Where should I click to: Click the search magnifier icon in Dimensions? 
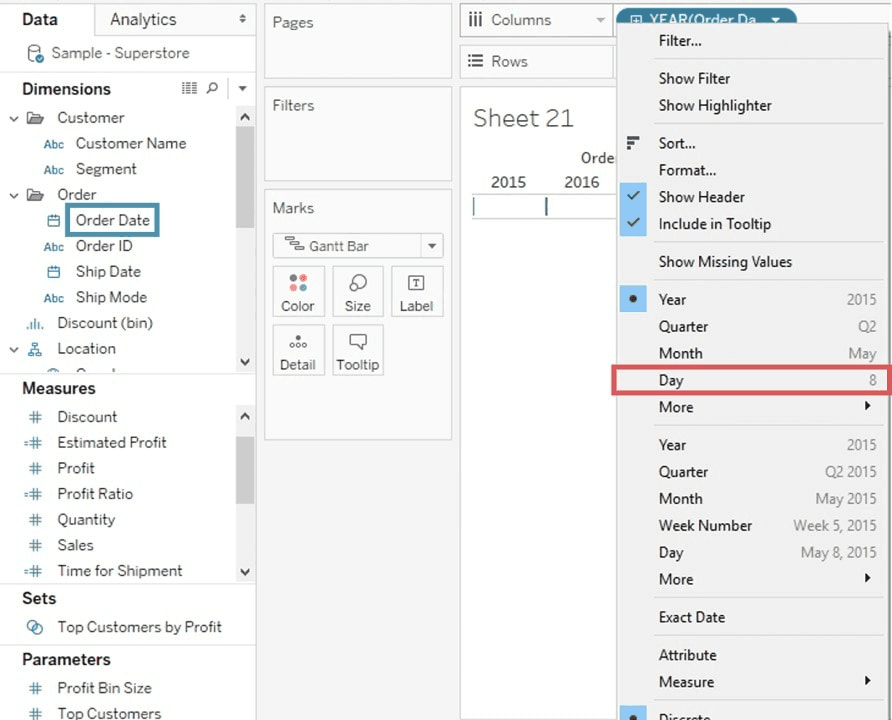coord(212,89)
